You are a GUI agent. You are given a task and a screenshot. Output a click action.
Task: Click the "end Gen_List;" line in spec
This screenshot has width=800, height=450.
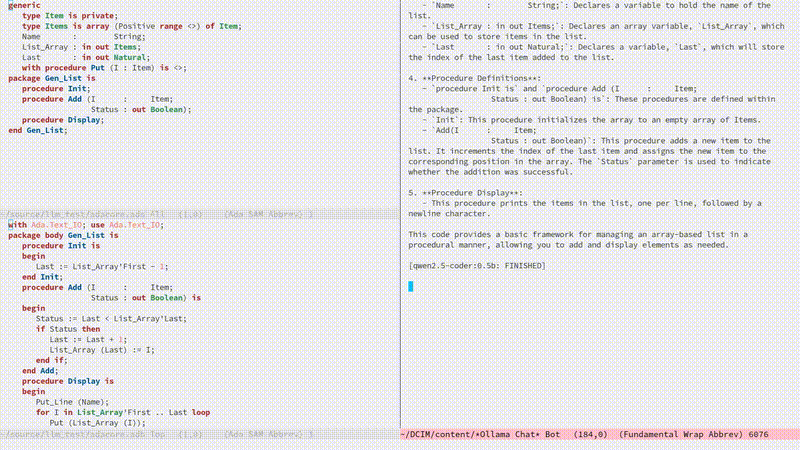[x=38, y=131]
